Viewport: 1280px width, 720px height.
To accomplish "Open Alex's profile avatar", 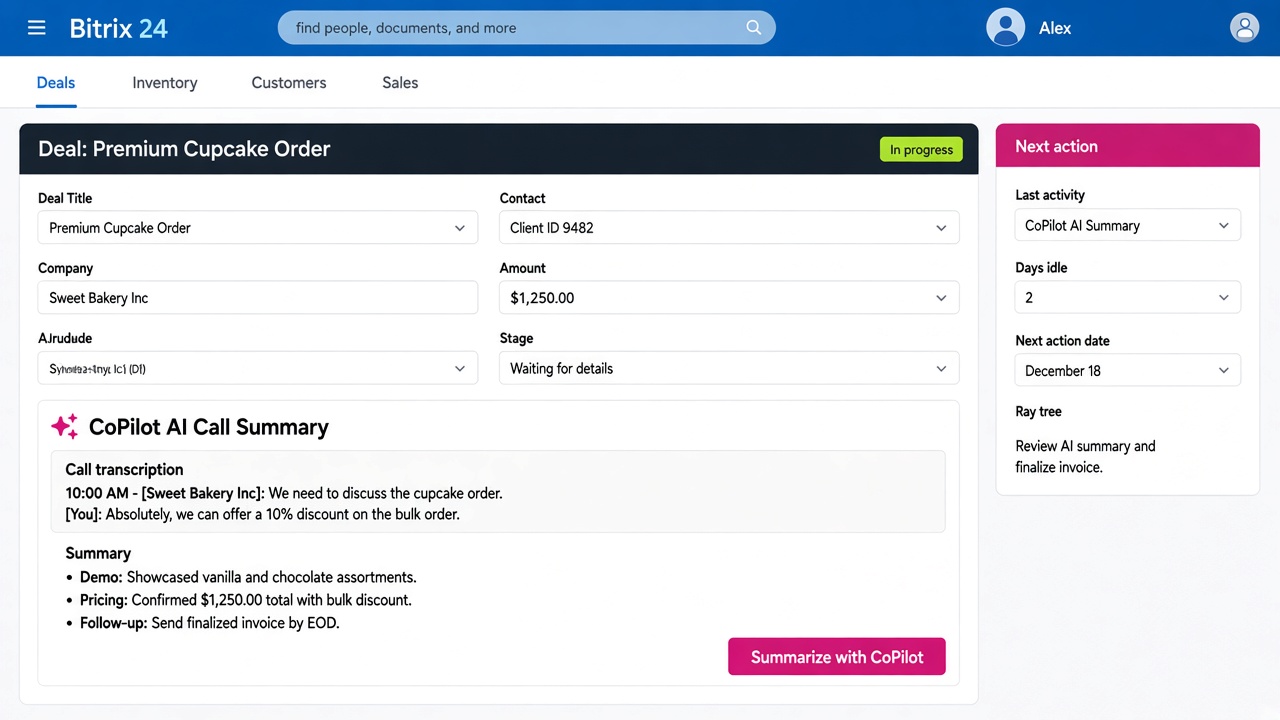I will click(x=1005, y=28).
